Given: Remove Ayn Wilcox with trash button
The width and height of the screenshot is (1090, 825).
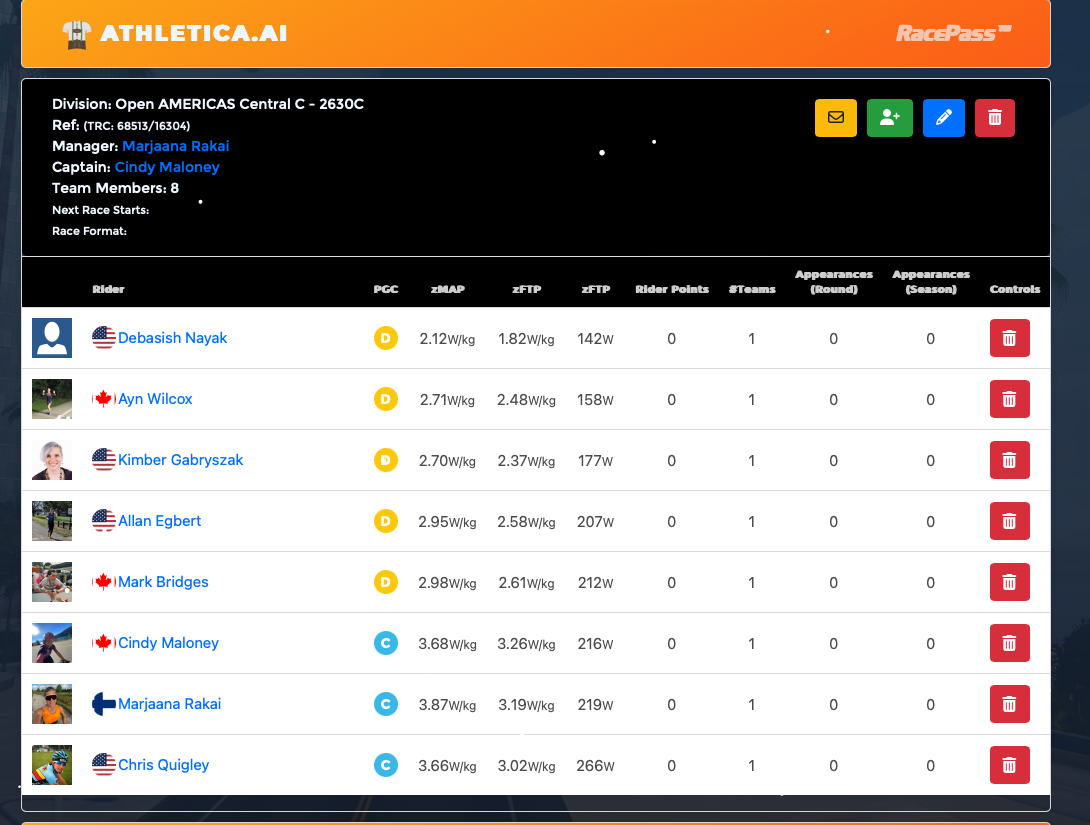Looking at the screenshot, I should 1009,399.
